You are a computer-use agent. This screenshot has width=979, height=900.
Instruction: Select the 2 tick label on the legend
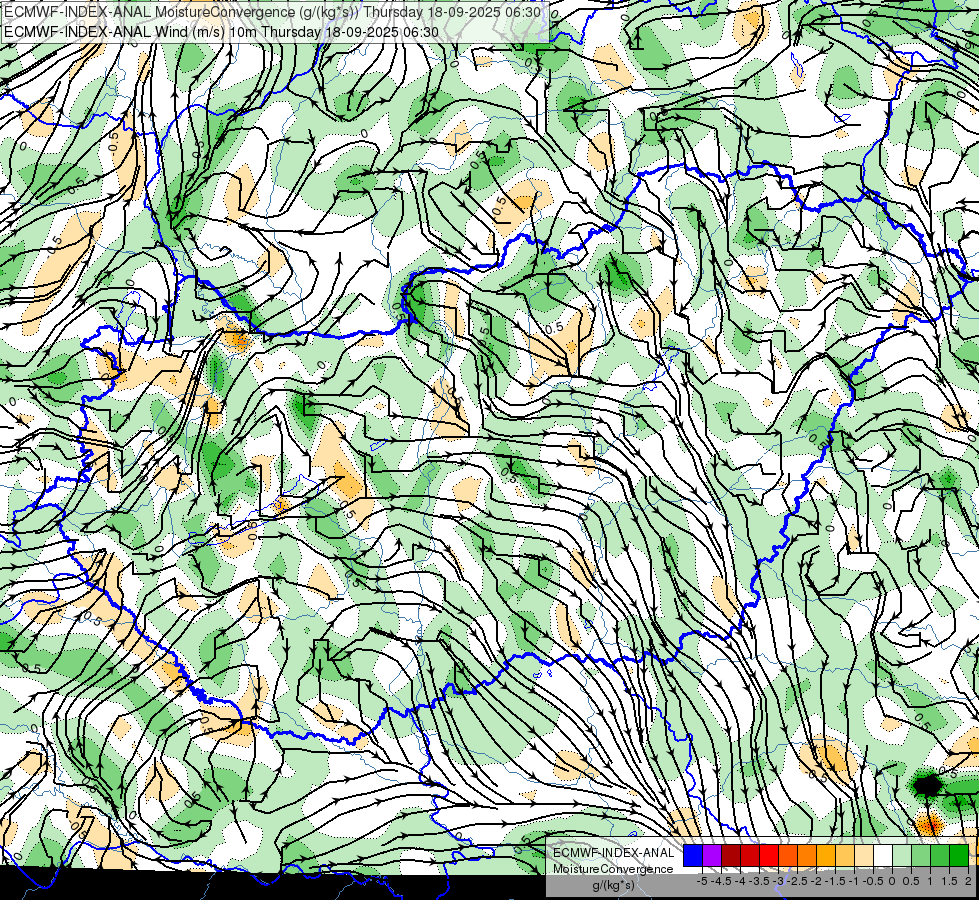pyautogui.click(x=968, y=881)
